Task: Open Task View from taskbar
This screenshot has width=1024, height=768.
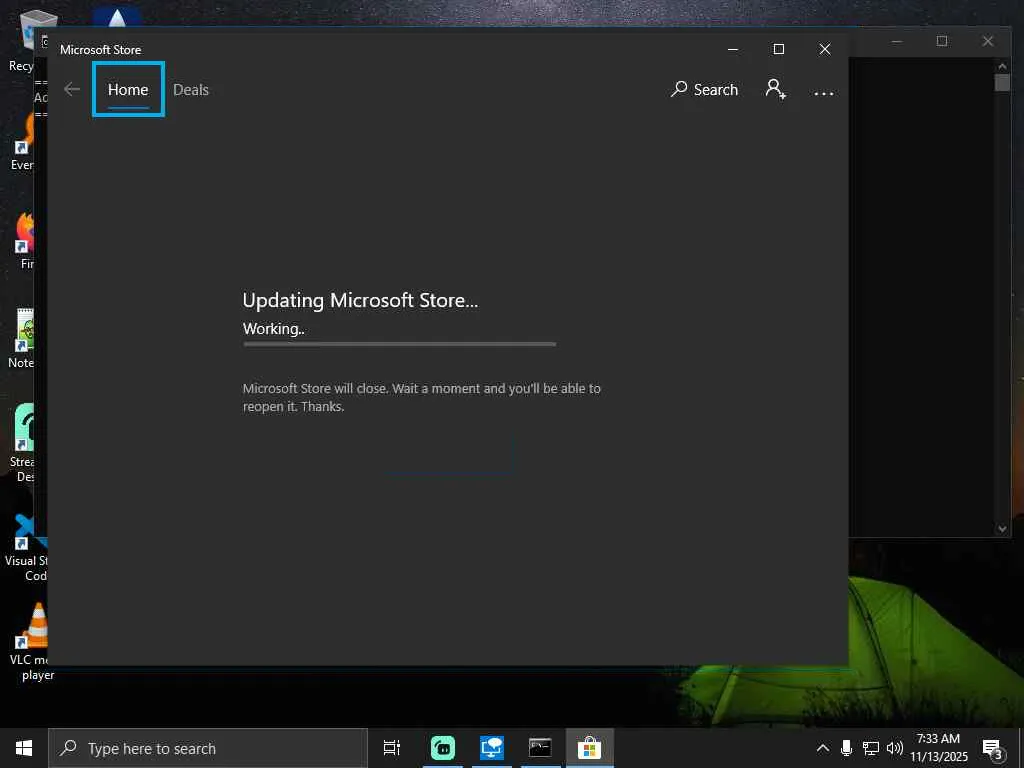Action: pyautogui.click(x=392, y=748)
